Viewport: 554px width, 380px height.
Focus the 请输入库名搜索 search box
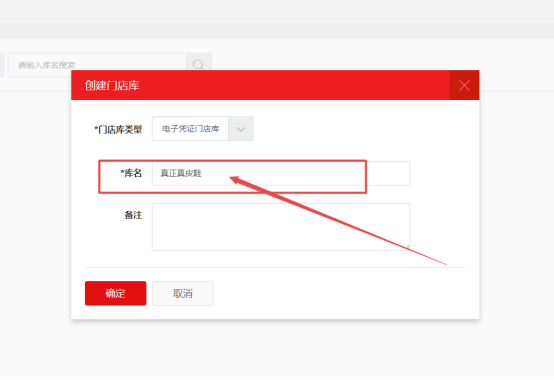[x=97, y=65]
